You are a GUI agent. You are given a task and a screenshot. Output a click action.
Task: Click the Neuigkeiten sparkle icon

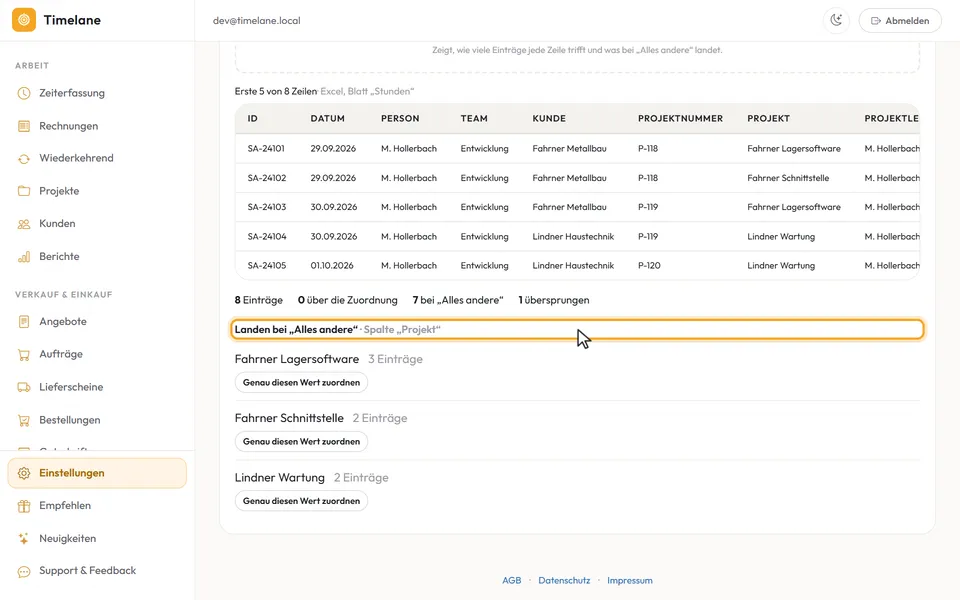tap(24, 539)
